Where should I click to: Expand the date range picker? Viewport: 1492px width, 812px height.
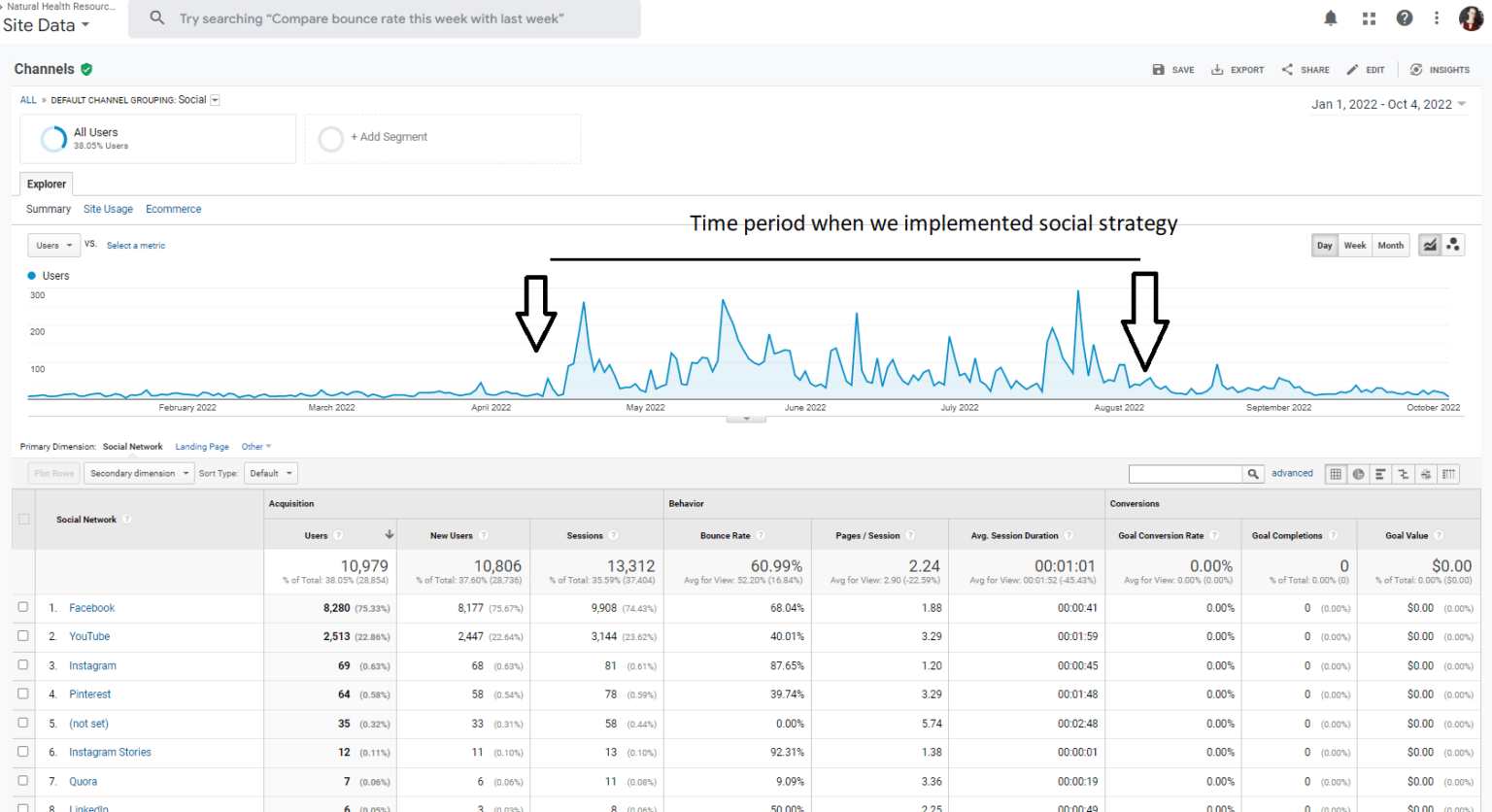1389,105
